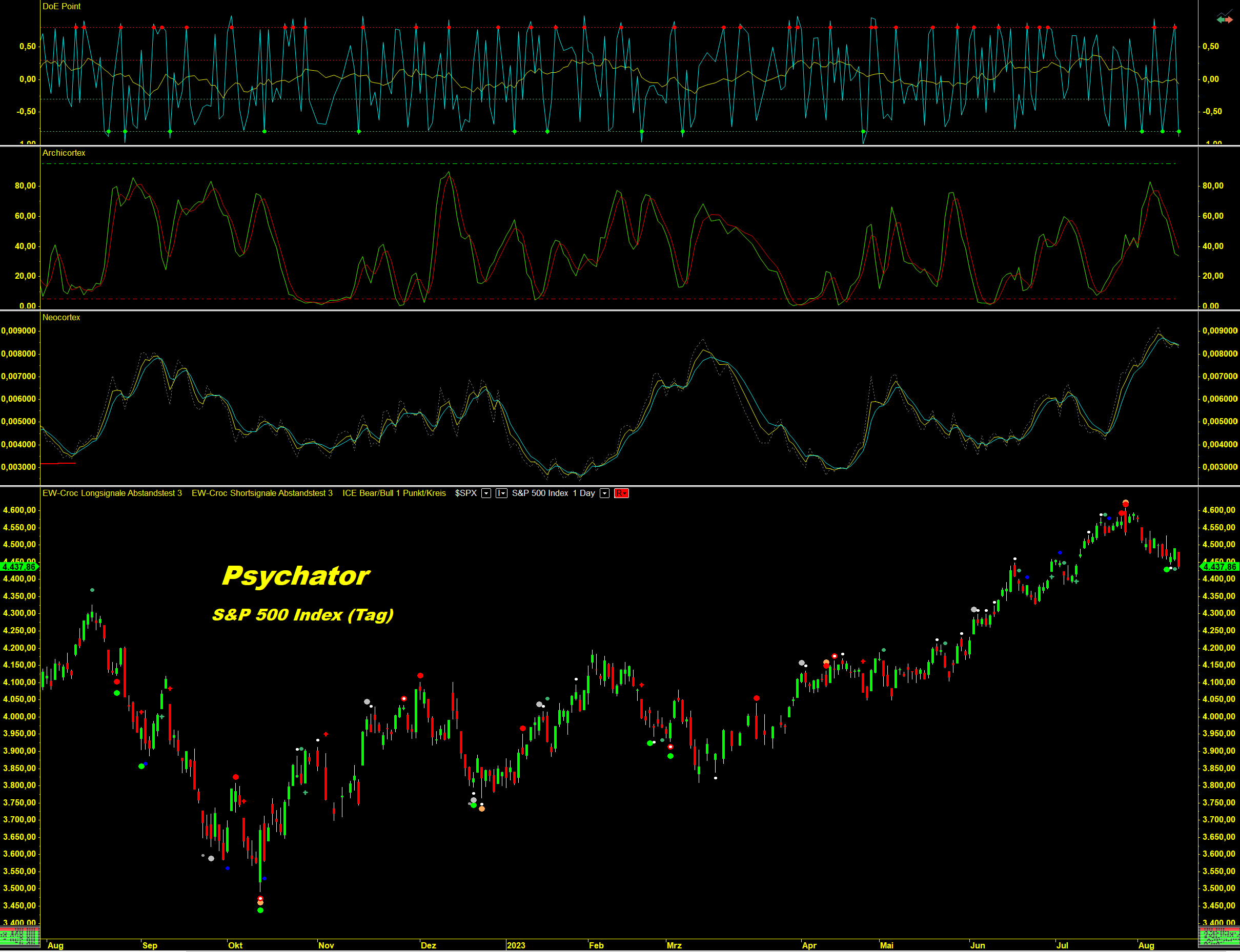Click the stacked green price labels bottom left

coord(19,937)
